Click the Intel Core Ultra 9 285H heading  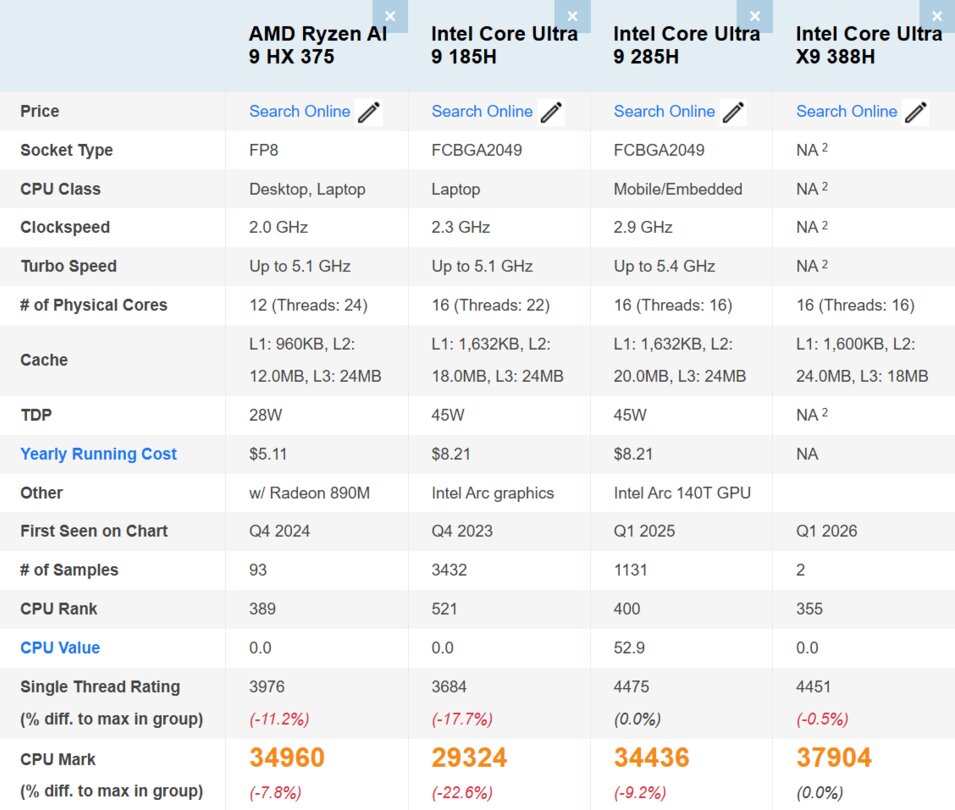coord(686,45)
